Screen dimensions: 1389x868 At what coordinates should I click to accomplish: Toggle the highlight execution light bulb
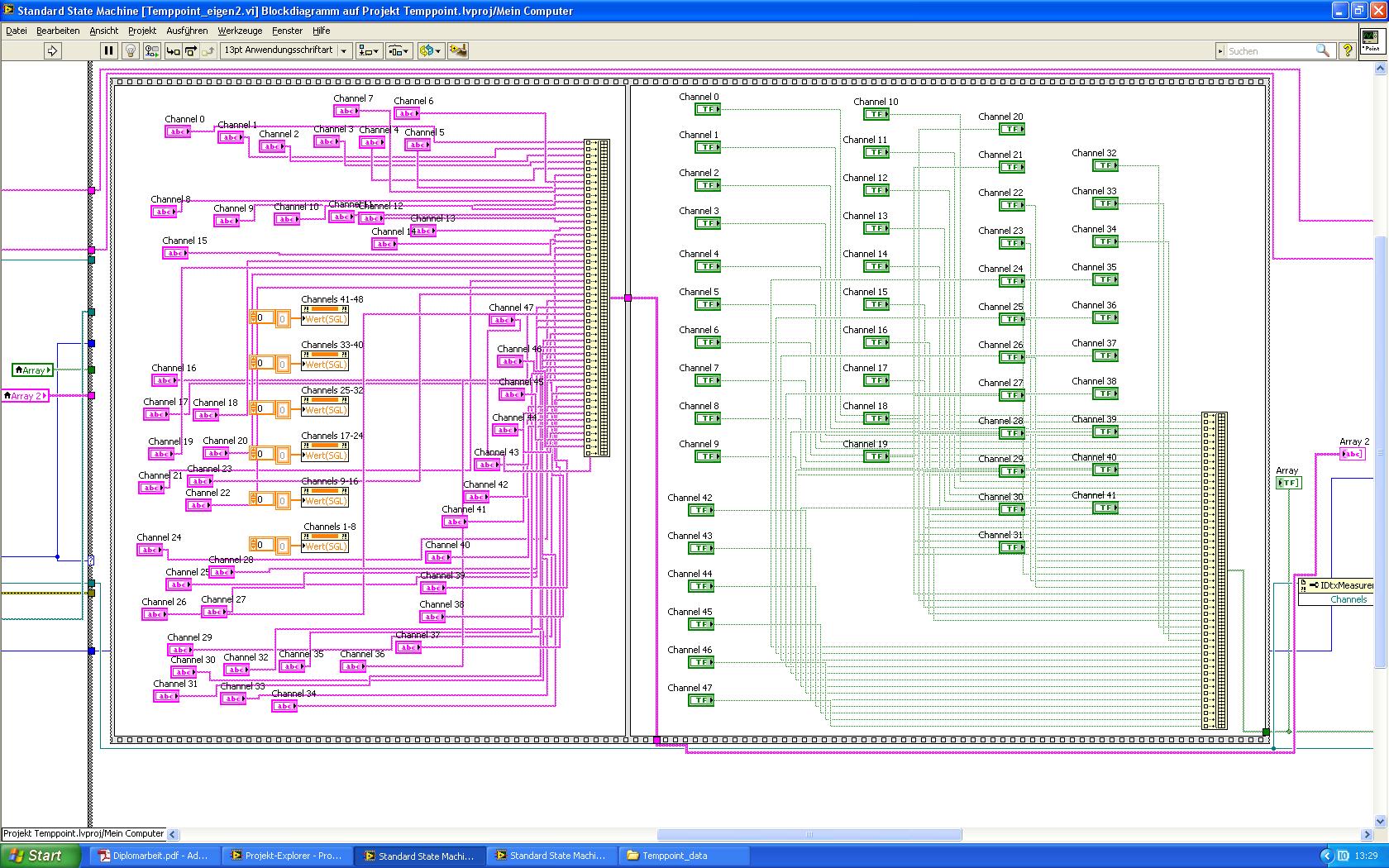pyautogui.click(x=130, y=51)
